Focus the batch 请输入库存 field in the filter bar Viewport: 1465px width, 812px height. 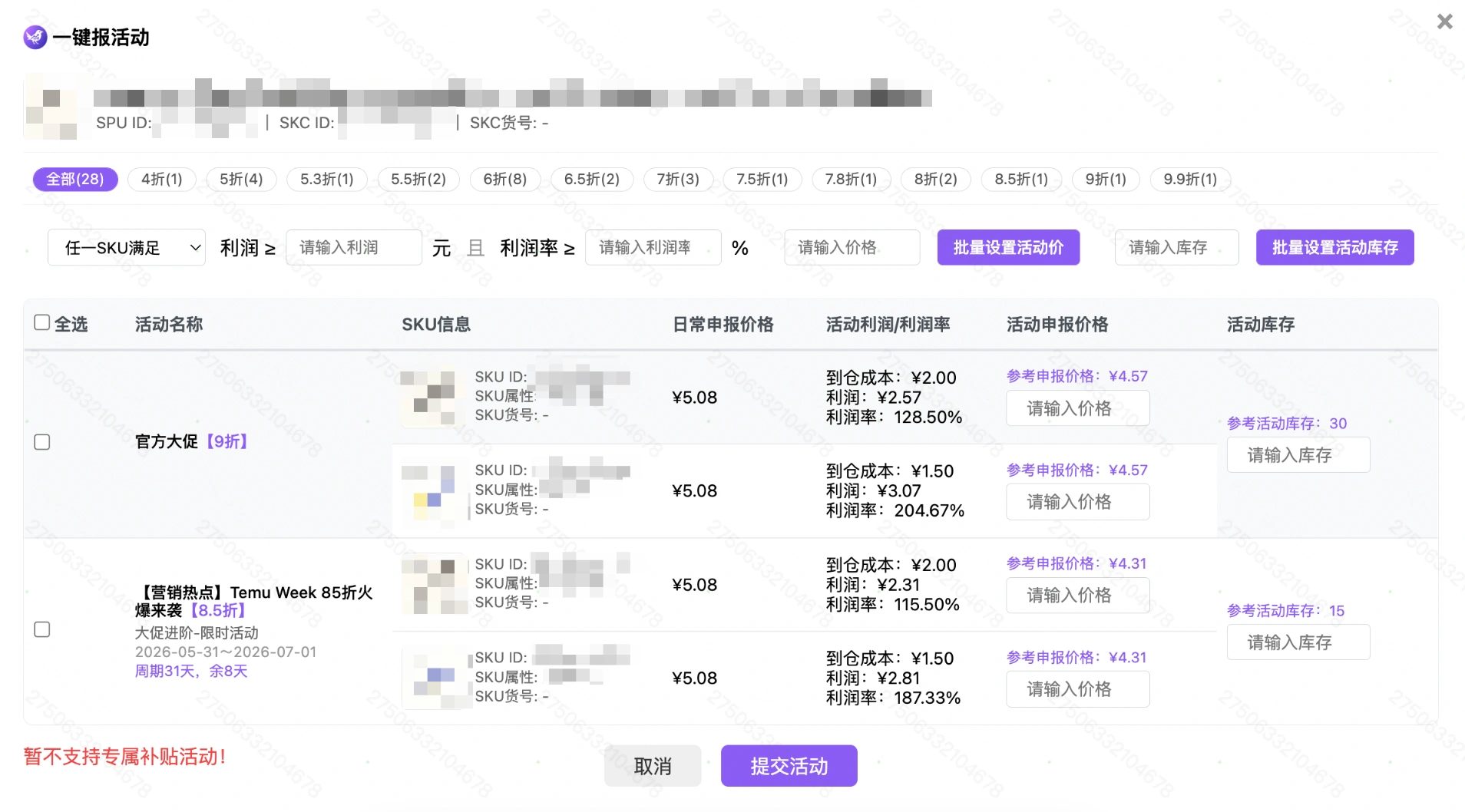click(1177, 248)
